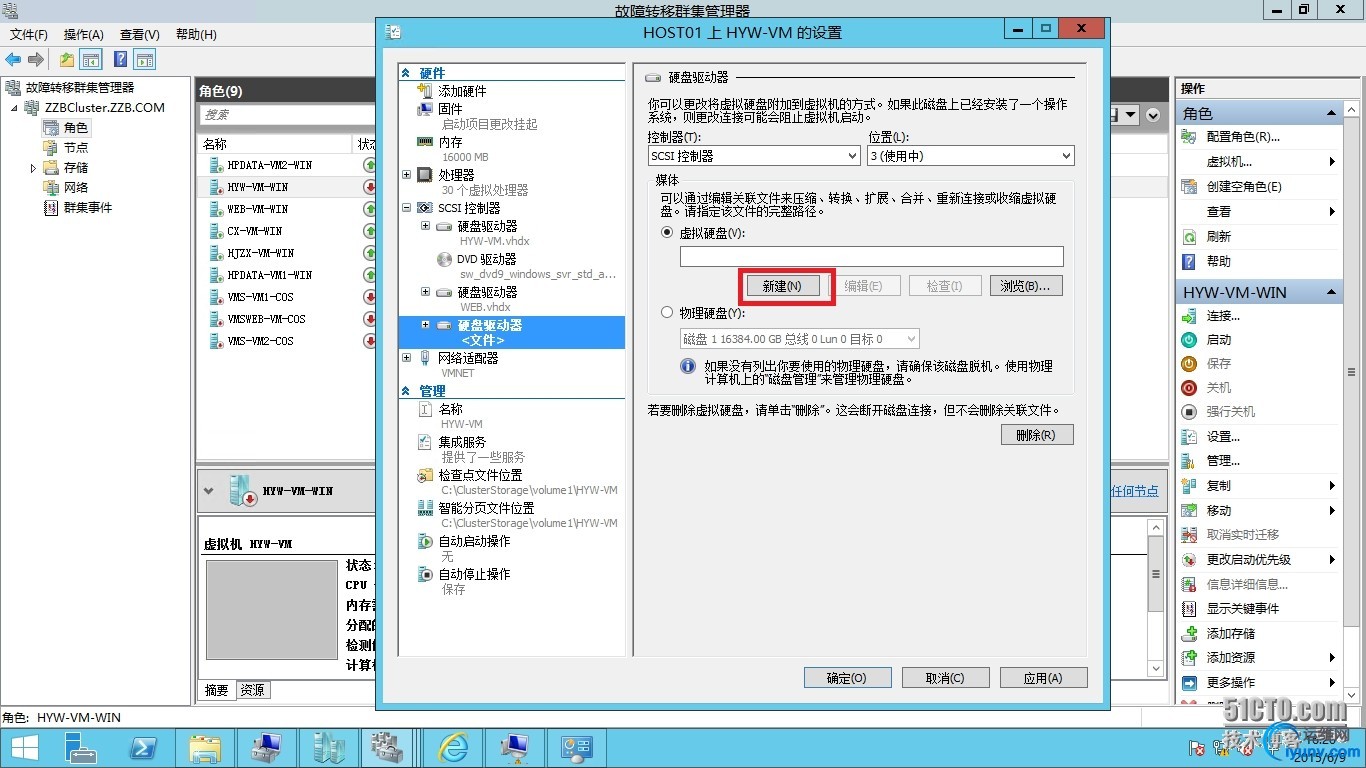
Task: Open Windows PowerShell from the taskbar
Action: click(x=144, y=748)
